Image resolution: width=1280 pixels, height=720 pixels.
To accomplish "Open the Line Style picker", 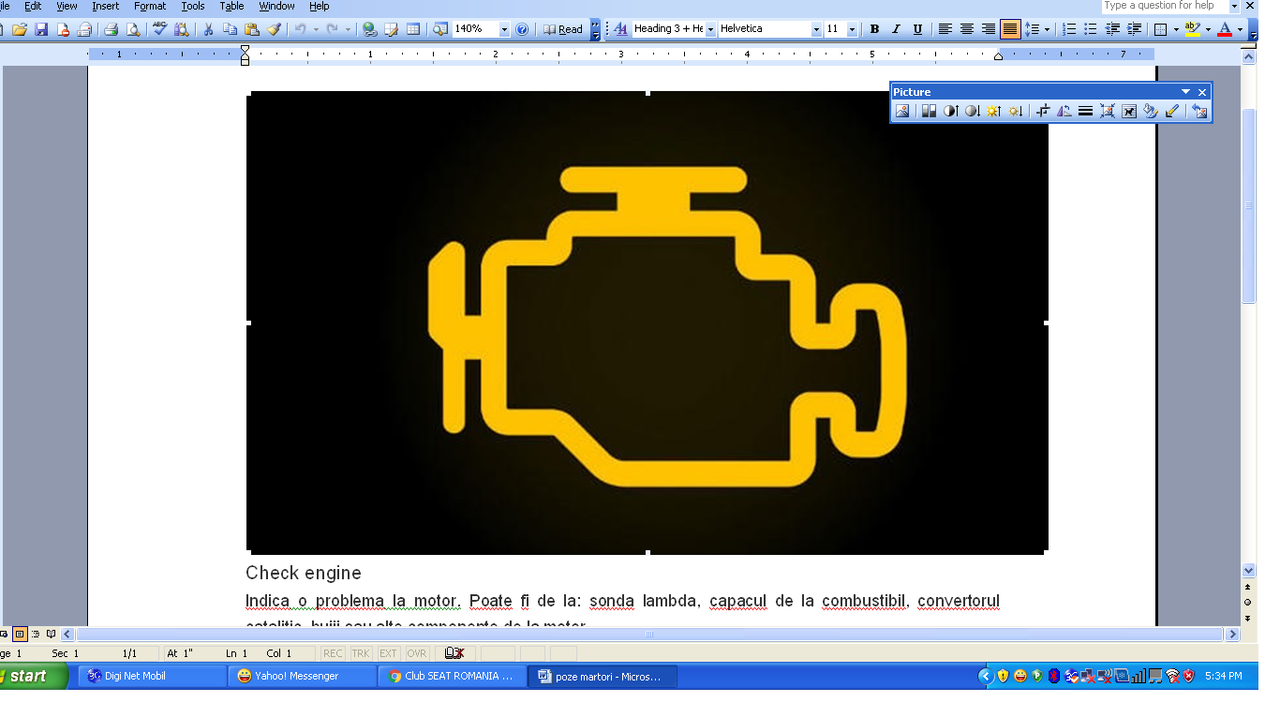I will point(1085,111).
